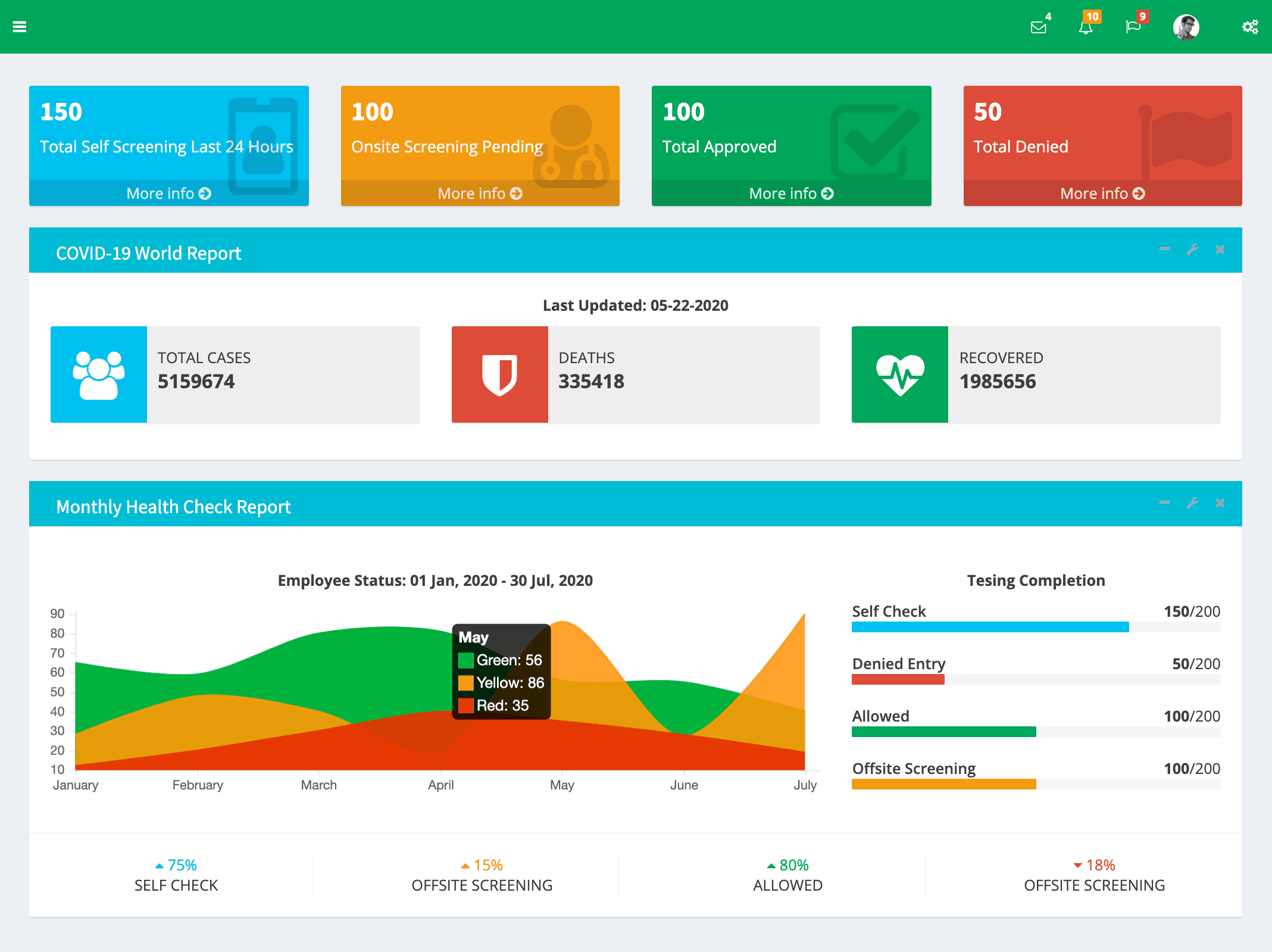Click the ALLOWED statistic label
1272x952 pixels.
click(x=787, y=885)
